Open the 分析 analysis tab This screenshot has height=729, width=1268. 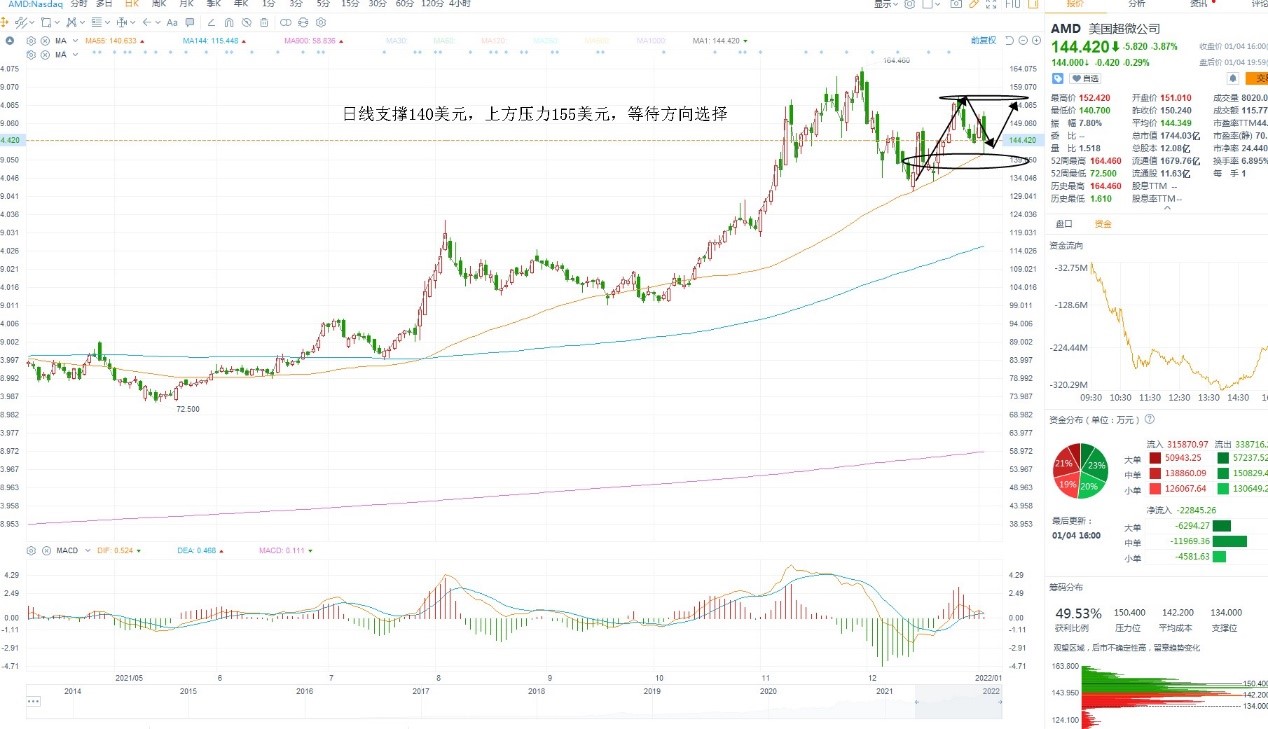[x=1136, y=3]
